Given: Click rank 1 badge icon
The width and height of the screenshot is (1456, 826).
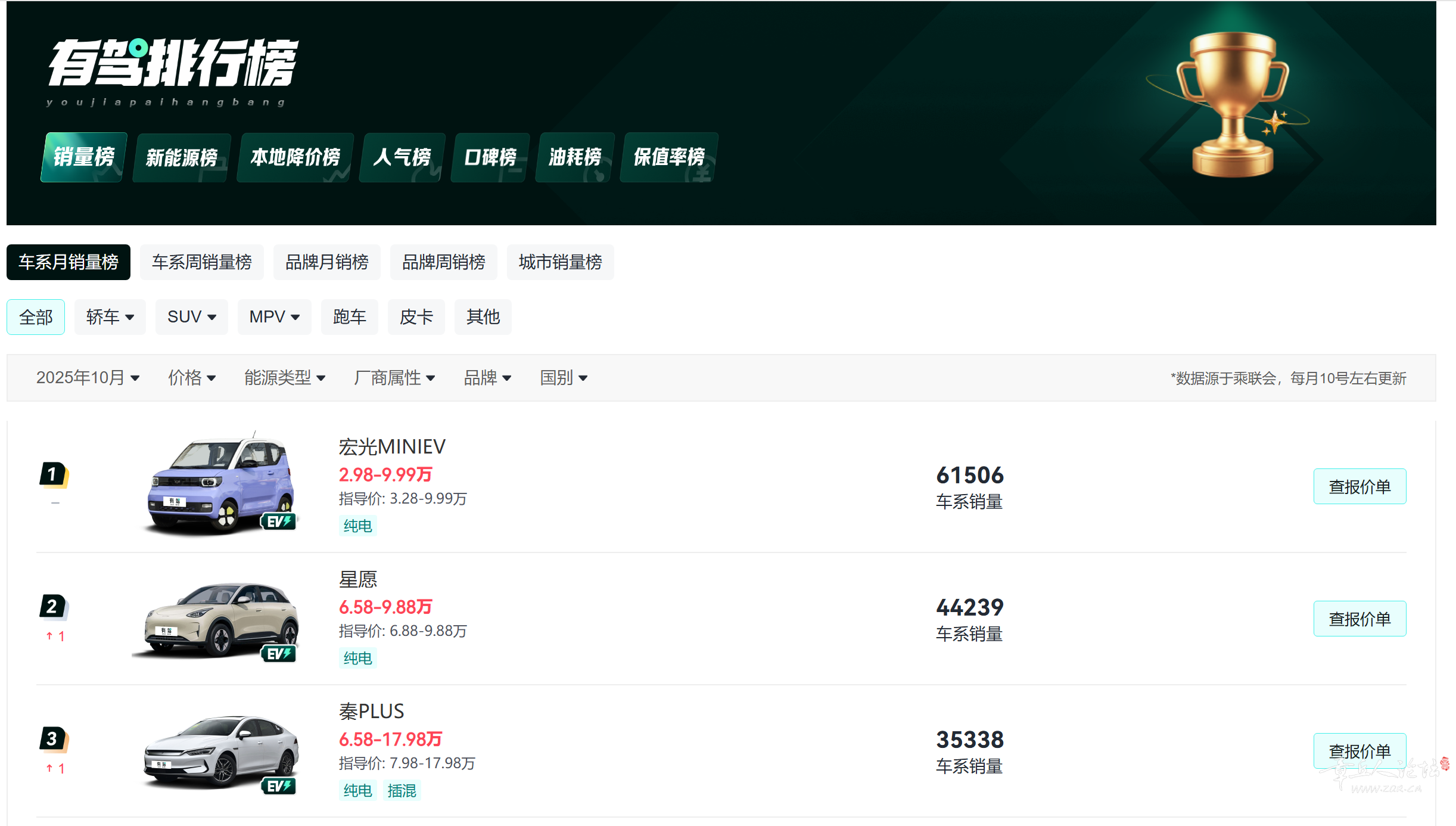Looking at the screenshot, I should (x=54, y=475).
